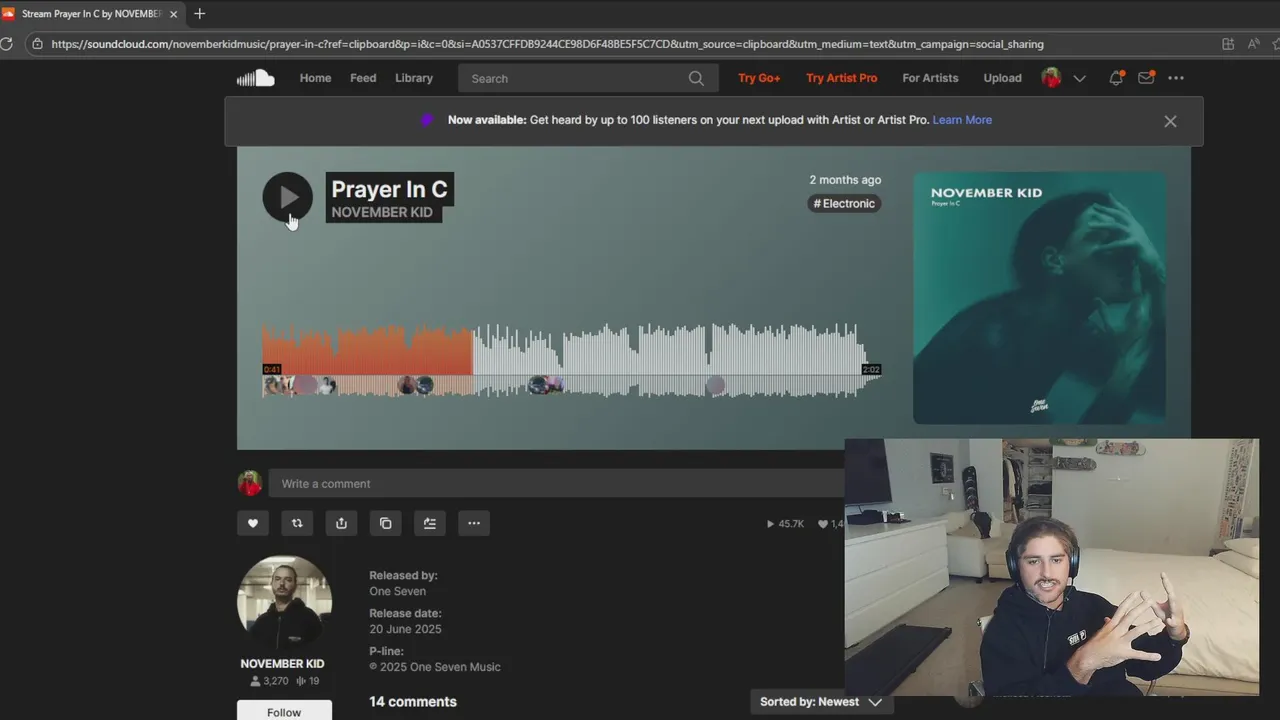This screenshot has height=720, width=1280.
Task: Open November Kid profile picture
Action: pyautogui.click(x=284, y=603)
